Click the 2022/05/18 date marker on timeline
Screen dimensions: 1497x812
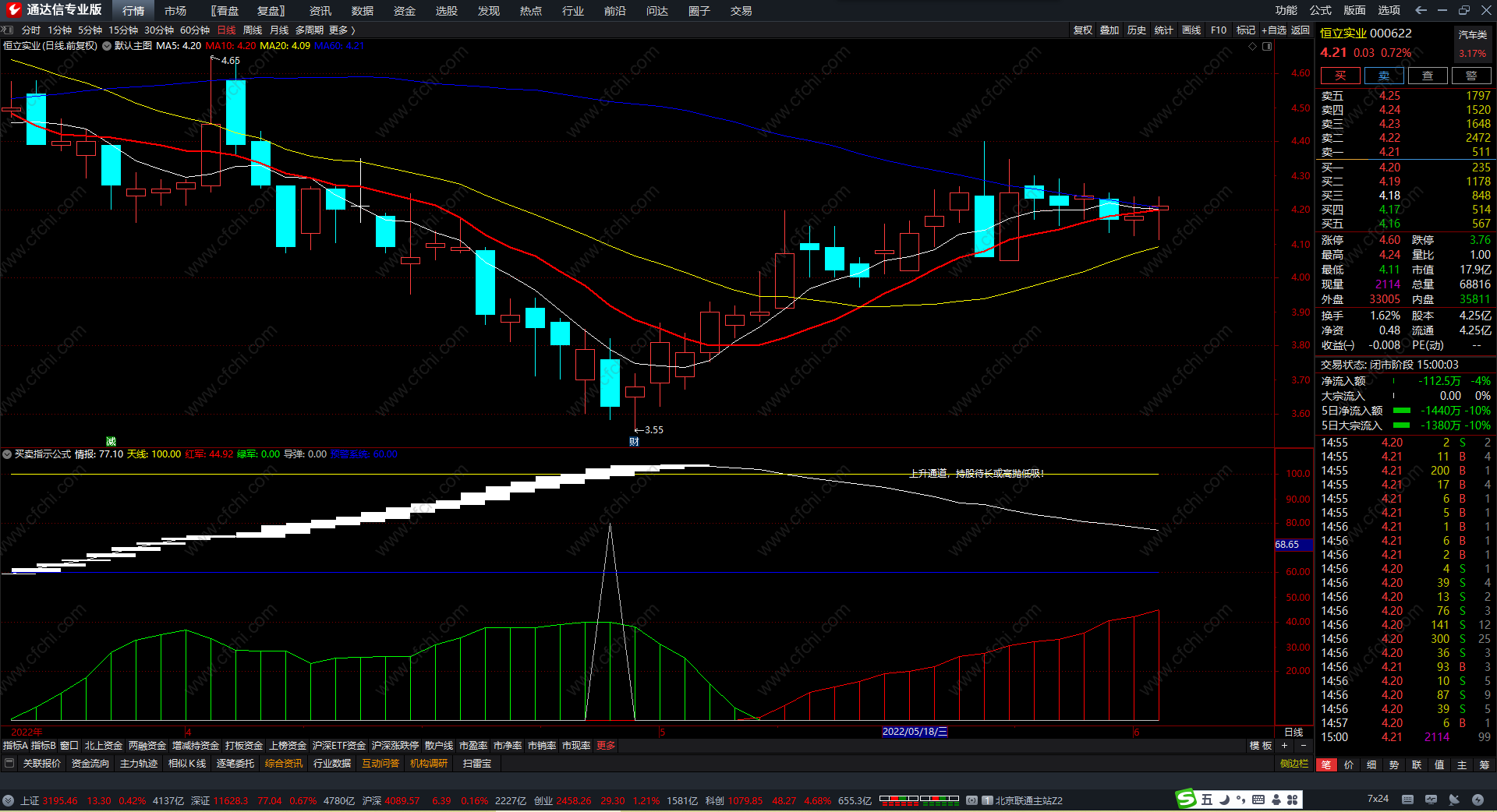(915, 732)
